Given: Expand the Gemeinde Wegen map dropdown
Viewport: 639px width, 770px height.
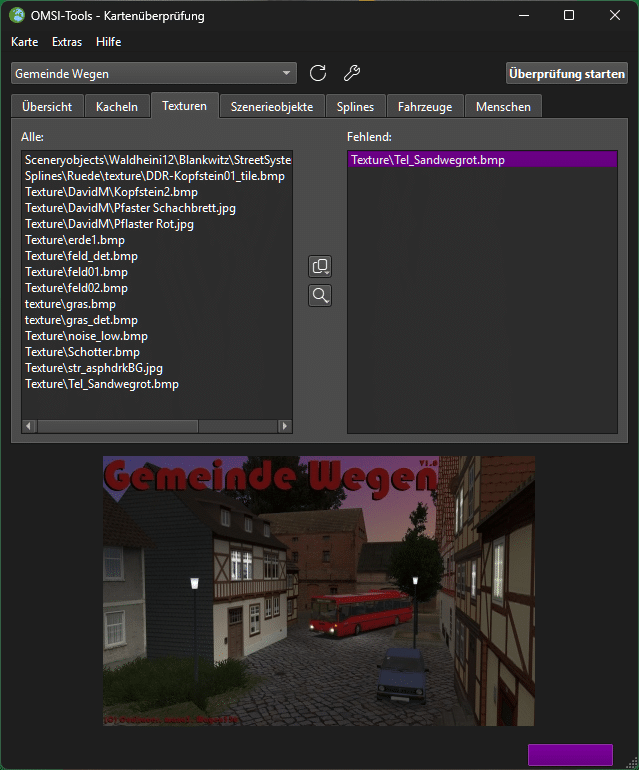Looking at the screenshot, I should tap(154, 74).
